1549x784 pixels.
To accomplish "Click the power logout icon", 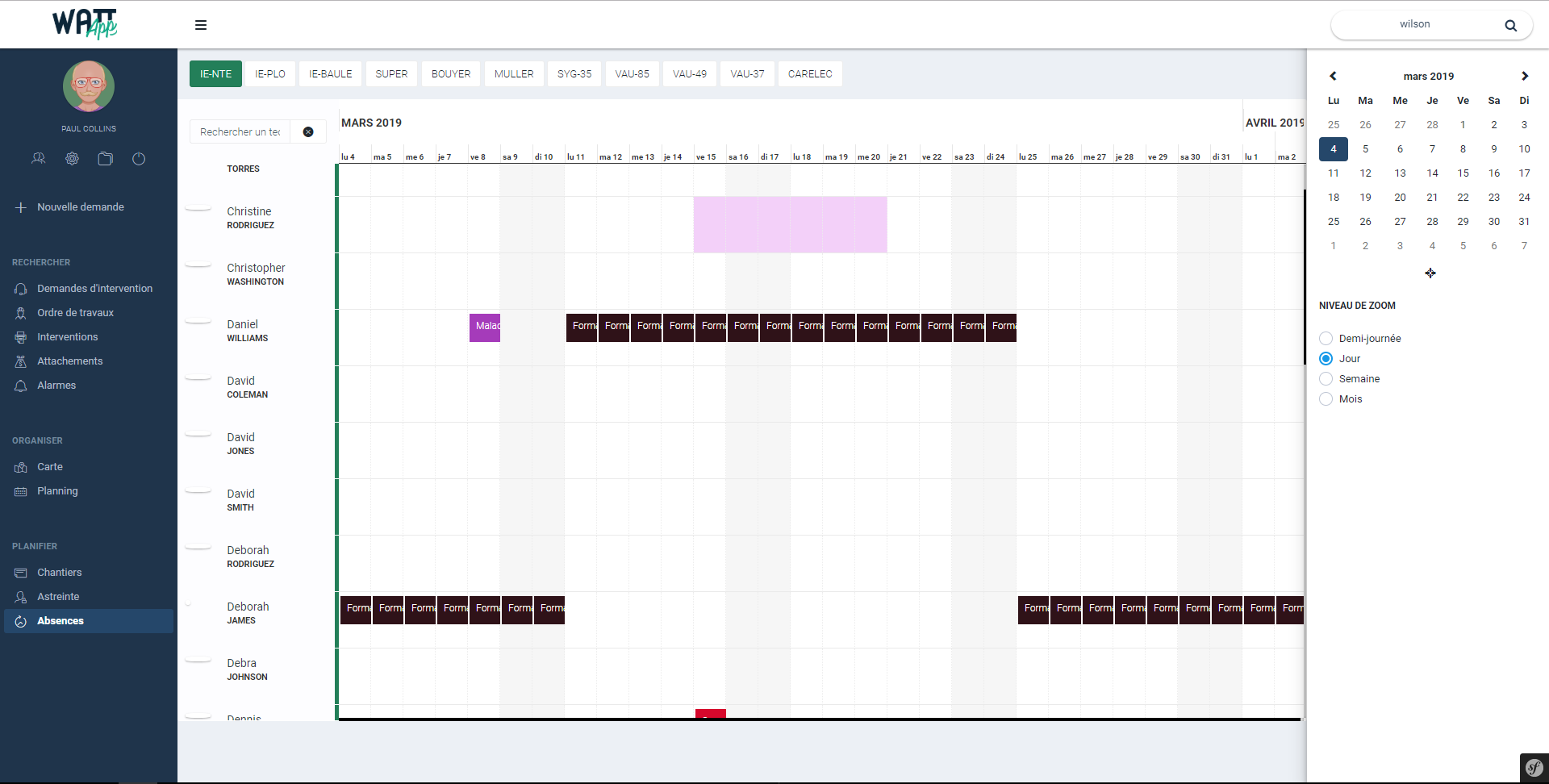I will click(139, 159).
